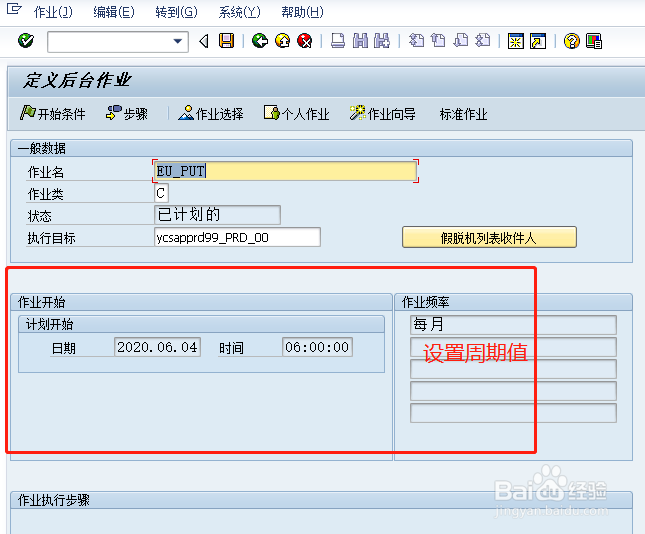The height and width of the screenshot is (534, 645).
Task: Open the system menu icon at top-left
Action: pos(14,9)
